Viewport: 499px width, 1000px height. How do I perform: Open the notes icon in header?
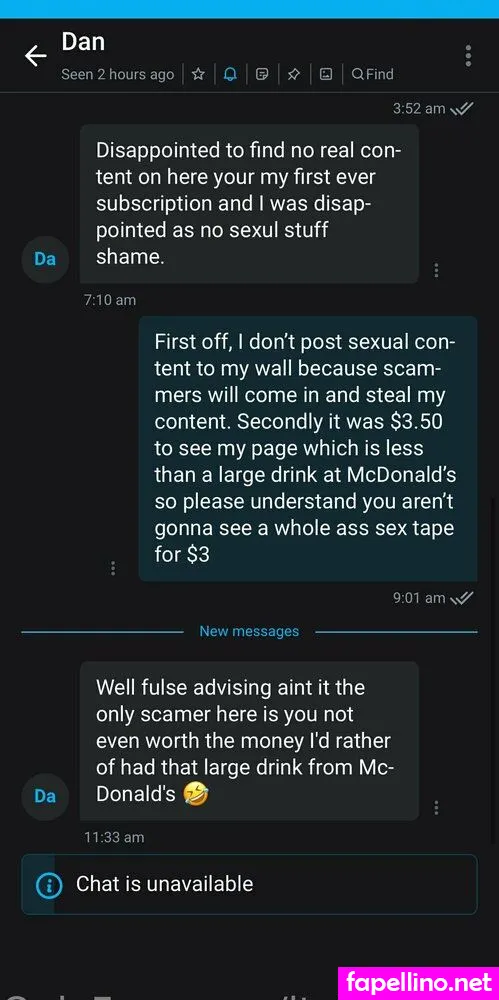262,75
